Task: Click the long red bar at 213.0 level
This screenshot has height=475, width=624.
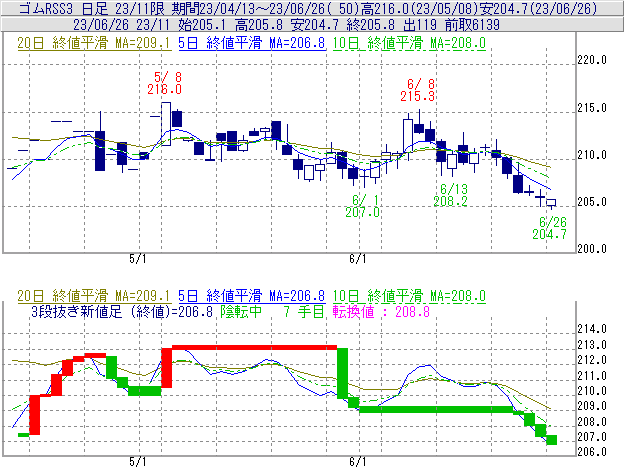Action: click(x=254, y=348)
